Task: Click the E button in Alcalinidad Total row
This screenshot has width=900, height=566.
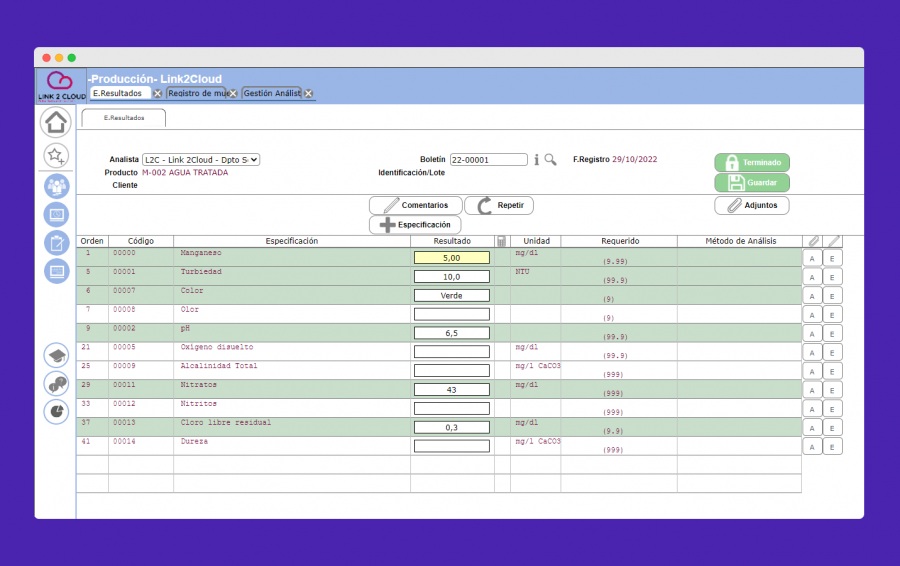Action: 832,371
